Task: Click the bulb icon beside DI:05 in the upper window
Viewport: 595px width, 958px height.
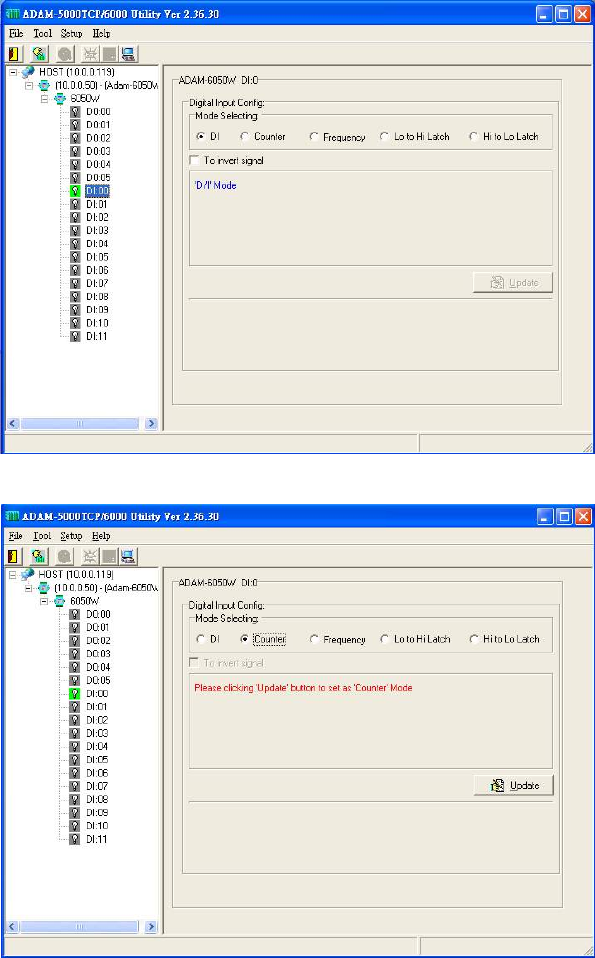Action: (x=75, y=257)
